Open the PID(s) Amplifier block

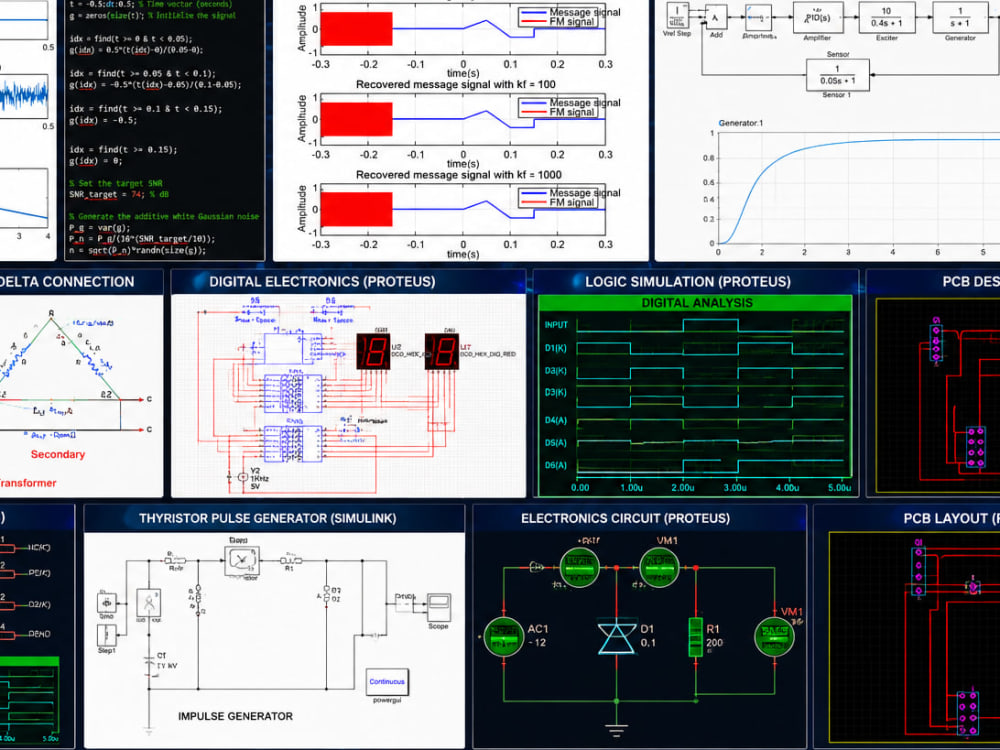pos(818,17)
